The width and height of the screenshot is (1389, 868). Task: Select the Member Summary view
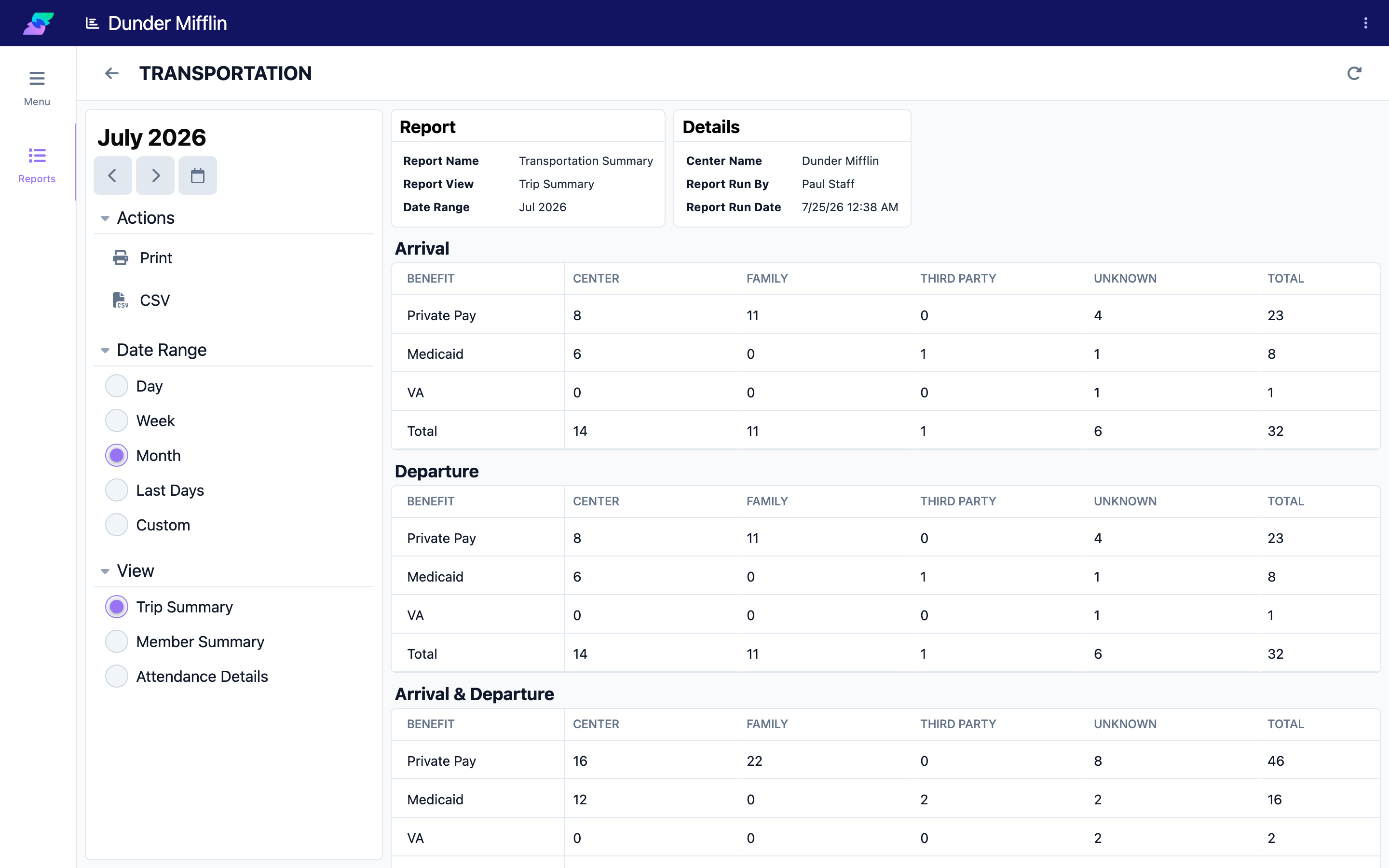click(117, 641)
